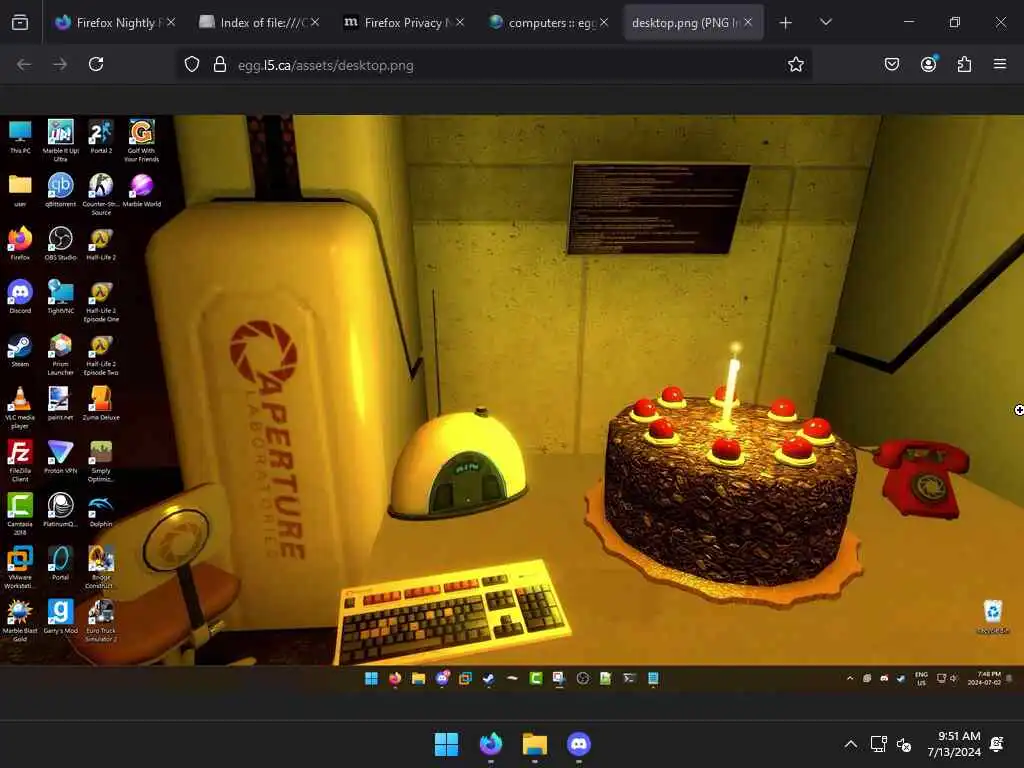
Task: Click the OBS Studio icon in the image
Action: coord(60,244)
